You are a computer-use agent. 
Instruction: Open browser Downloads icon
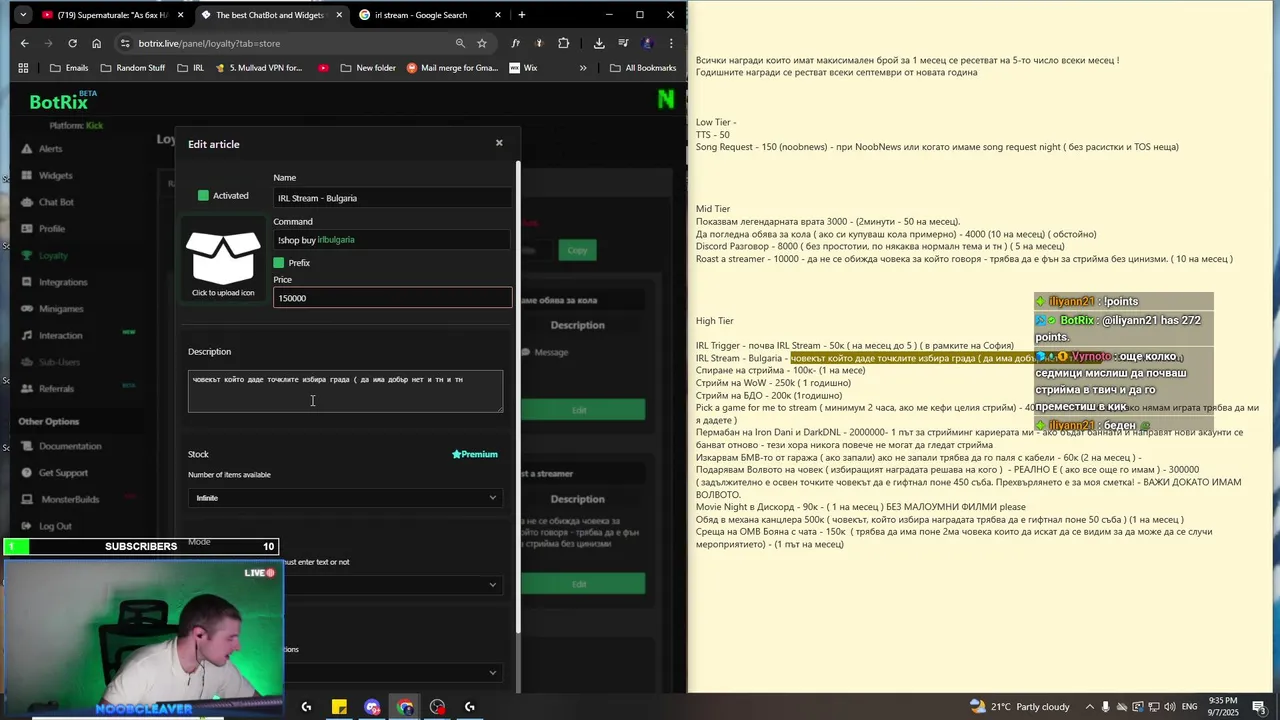pyautogui.click(x=599, y=43)
